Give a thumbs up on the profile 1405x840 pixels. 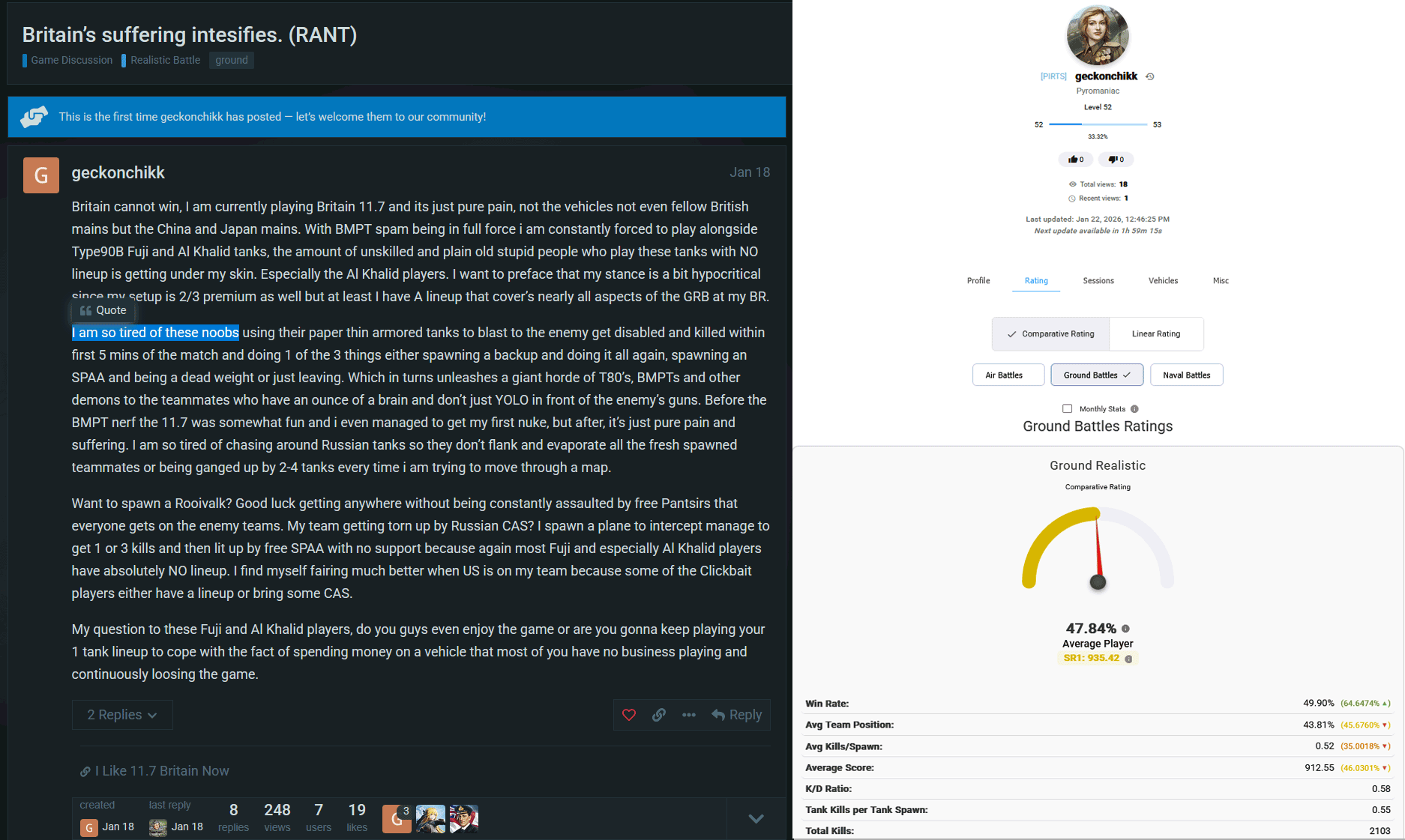(x=1076, y=159)
